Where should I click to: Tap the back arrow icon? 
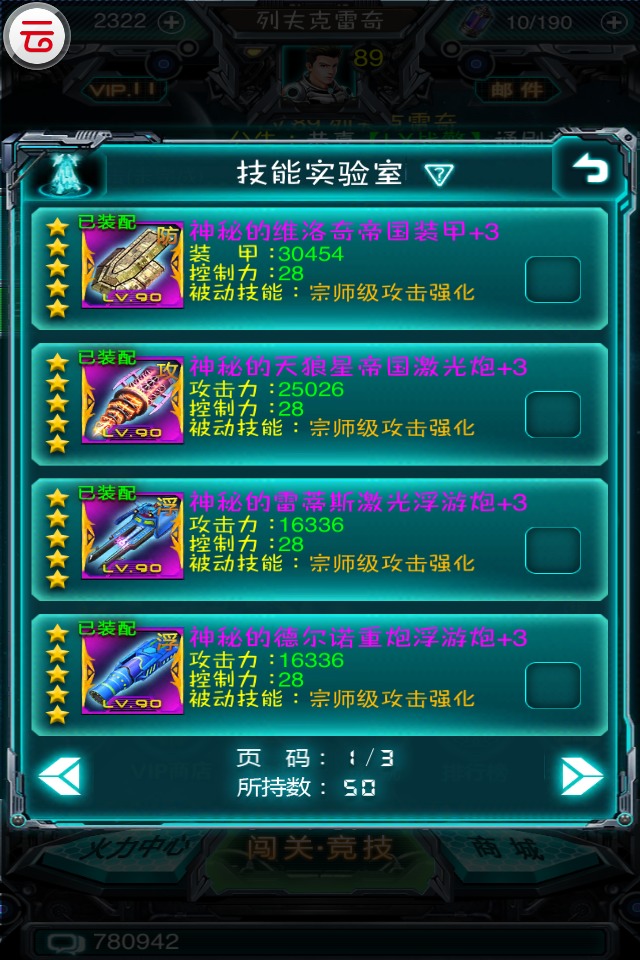coord(590,168)
